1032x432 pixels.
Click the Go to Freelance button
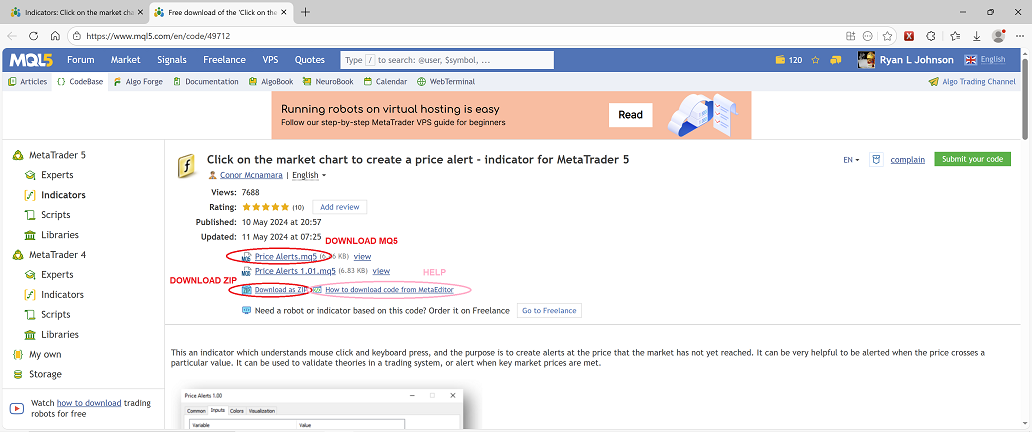click(x=549, y=311)
